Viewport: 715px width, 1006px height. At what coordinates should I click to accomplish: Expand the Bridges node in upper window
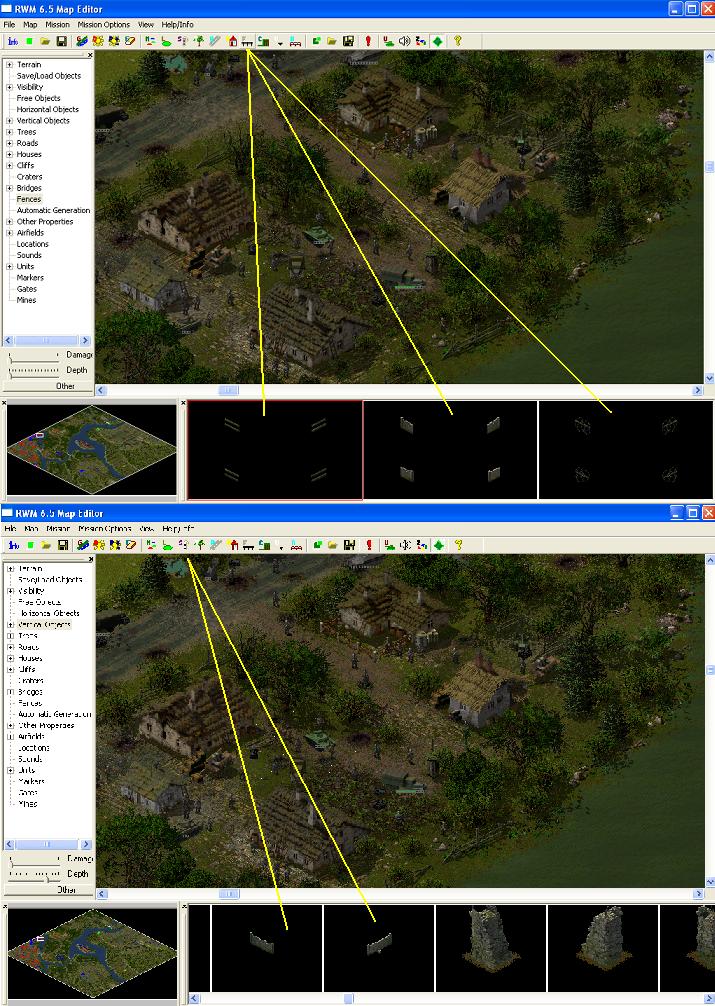[10, 188]
